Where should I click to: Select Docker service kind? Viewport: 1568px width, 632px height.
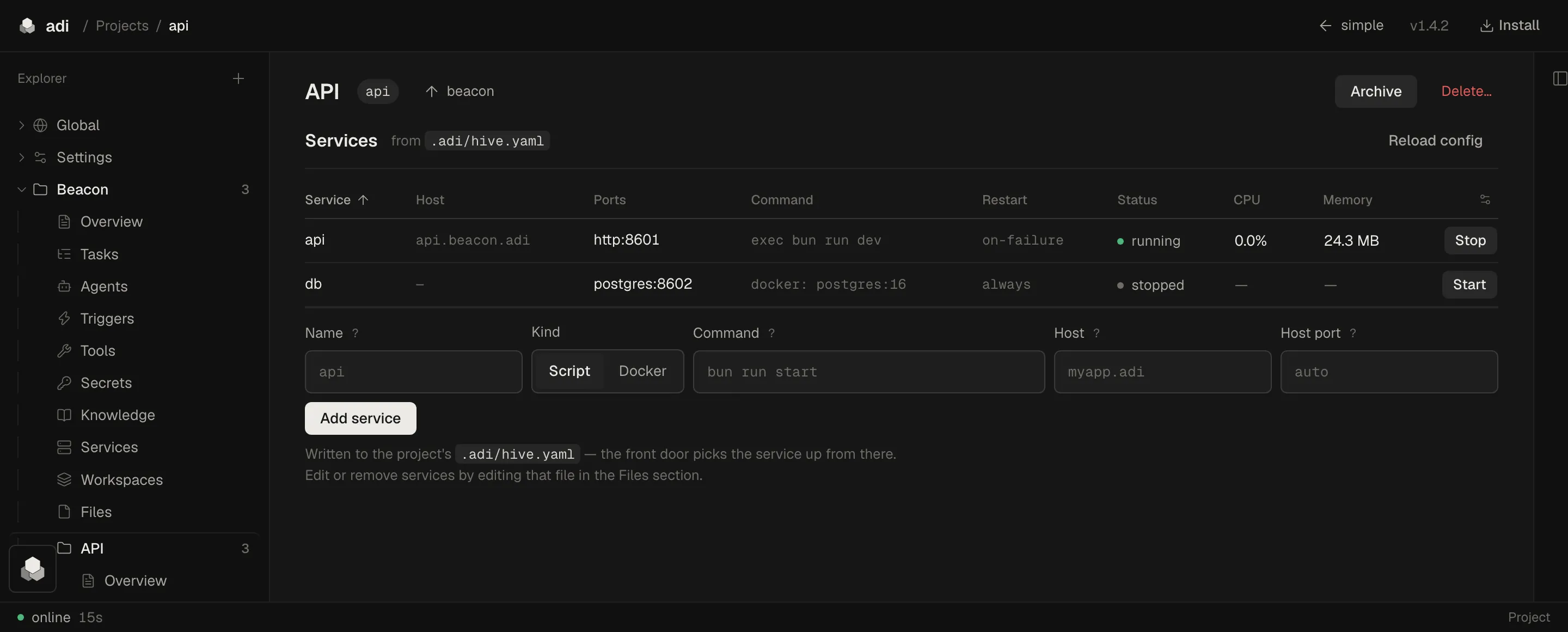(x=642, y=372)
